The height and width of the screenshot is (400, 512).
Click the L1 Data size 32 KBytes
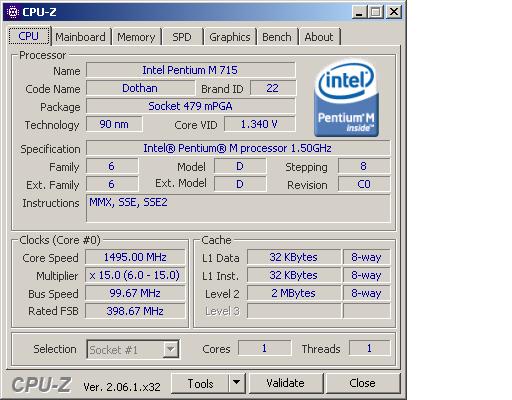point(294,257)
